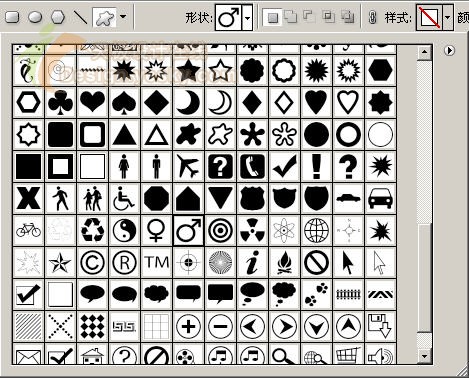Pick the club card suit shape
Image resolution: width=469 pixels, height=378 pixels.
pyautogui.click(x=60, y=102)
